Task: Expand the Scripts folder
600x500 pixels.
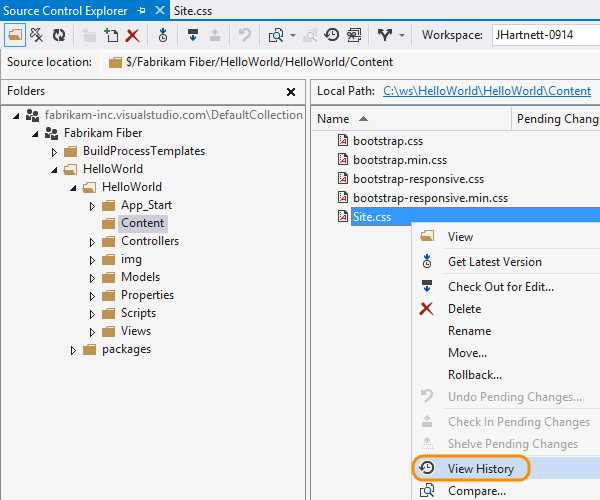Action: [x=92, y=314]
